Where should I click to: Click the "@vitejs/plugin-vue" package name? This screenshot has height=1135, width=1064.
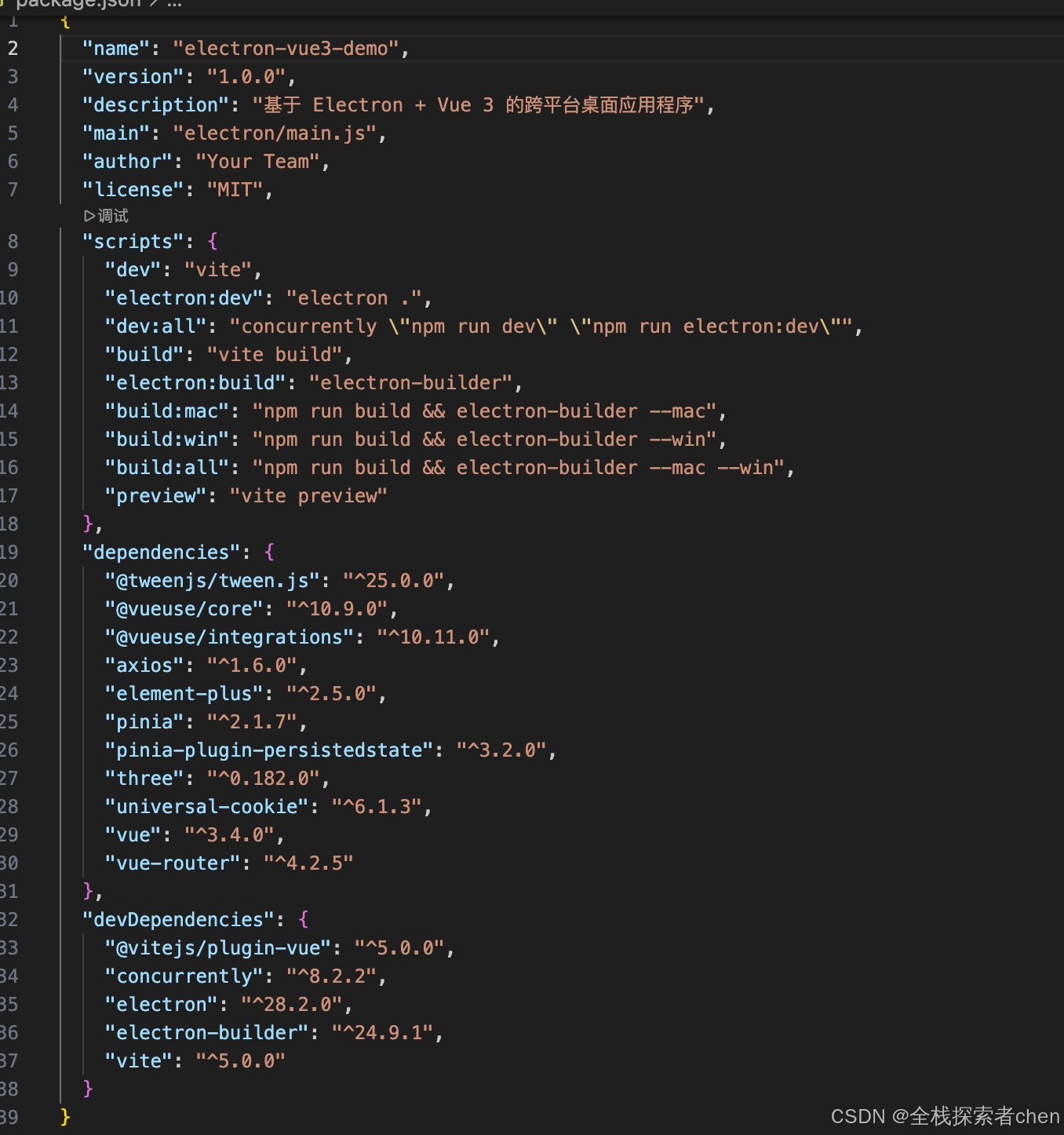pos(218,948)
